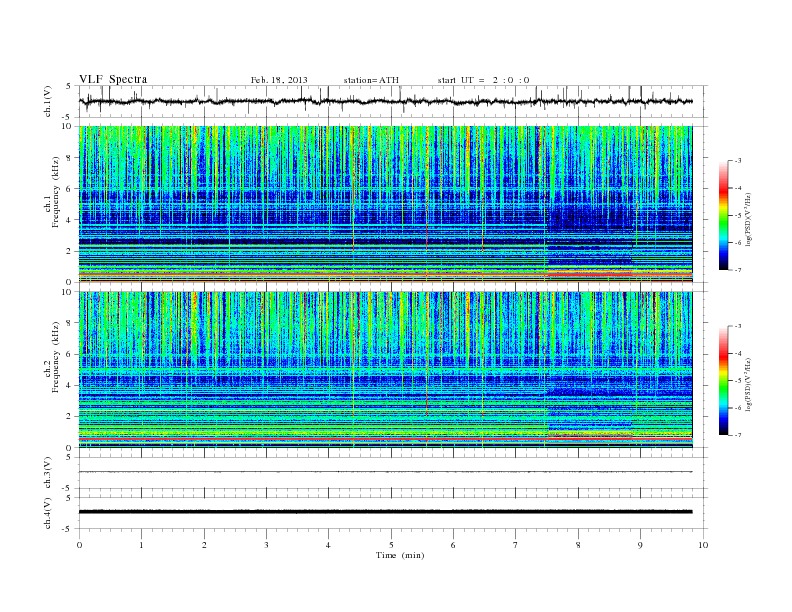
Task: Click the "VLF Spectra" plot title
Action: click(x=113, y=79)
